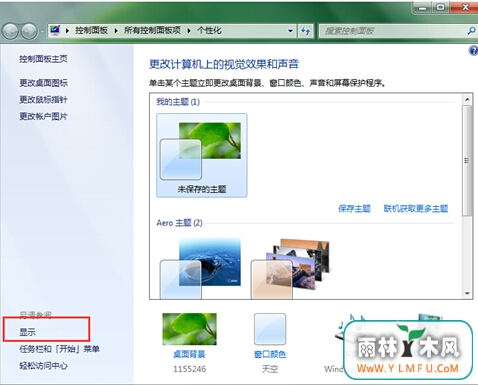Viewport: 478px width, 385px height.
Task: Click the magnifier search icon
Action: point(471,31)
